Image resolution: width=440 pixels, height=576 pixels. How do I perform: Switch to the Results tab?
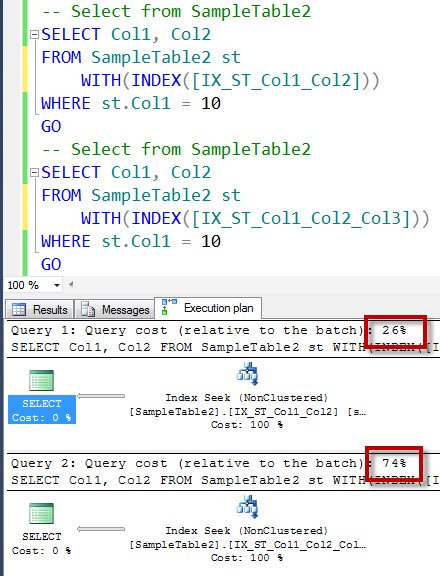click(x=40, y=309)
